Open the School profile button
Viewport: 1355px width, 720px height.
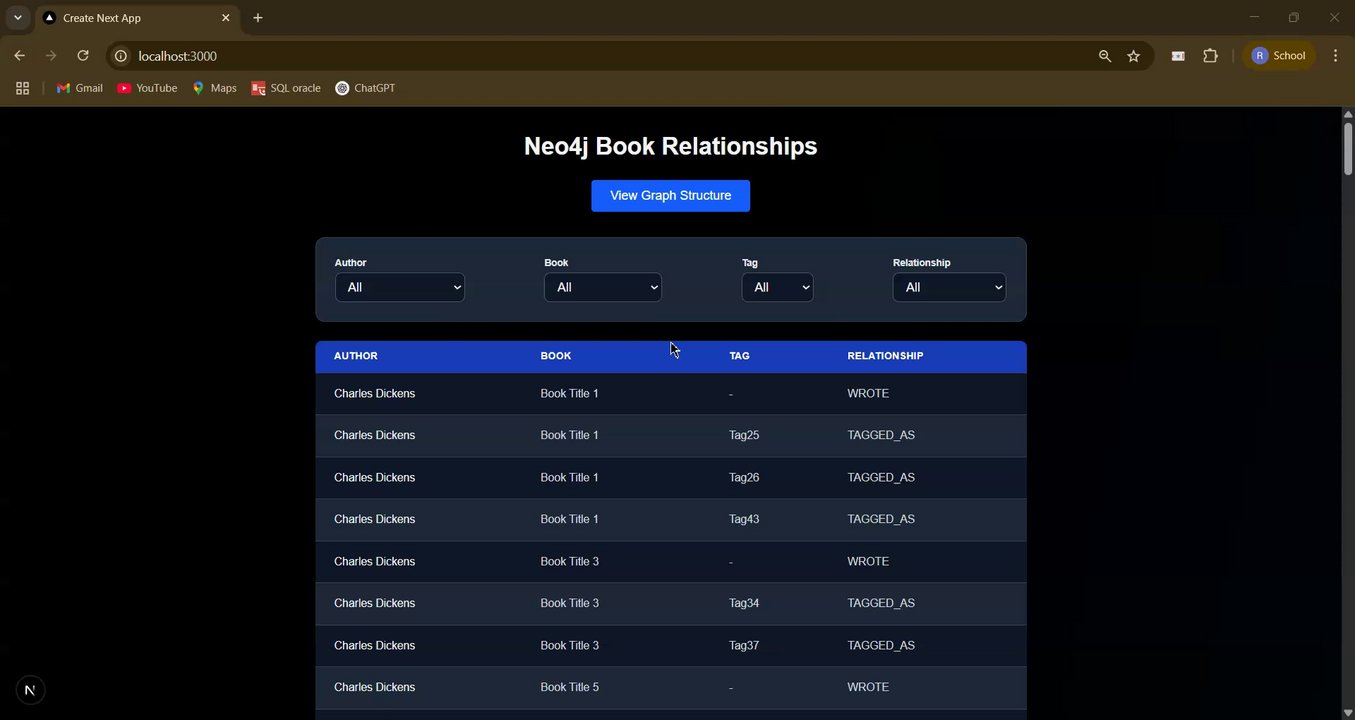click(x=1279, y=56)
